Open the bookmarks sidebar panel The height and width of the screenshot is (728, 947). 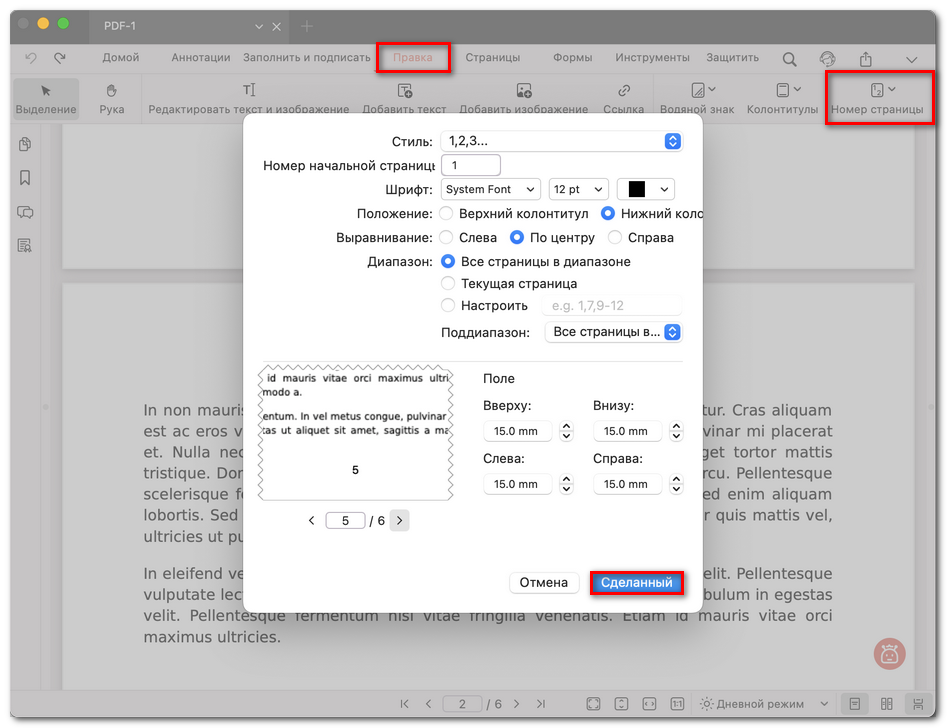pyautogui.click(x=25, y=178)
